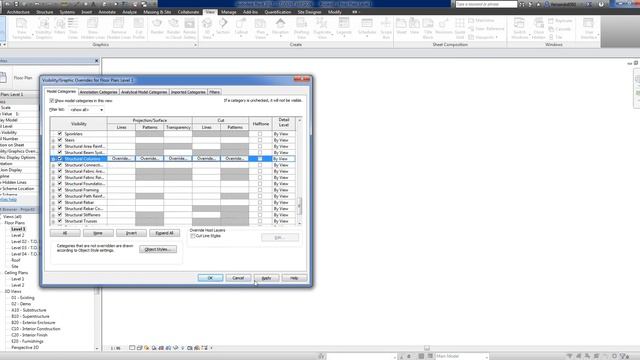Viewport: 640px width, 360px height.
Task: Click the 3D View ribbon icon
Action: click(x=207, y=28)
